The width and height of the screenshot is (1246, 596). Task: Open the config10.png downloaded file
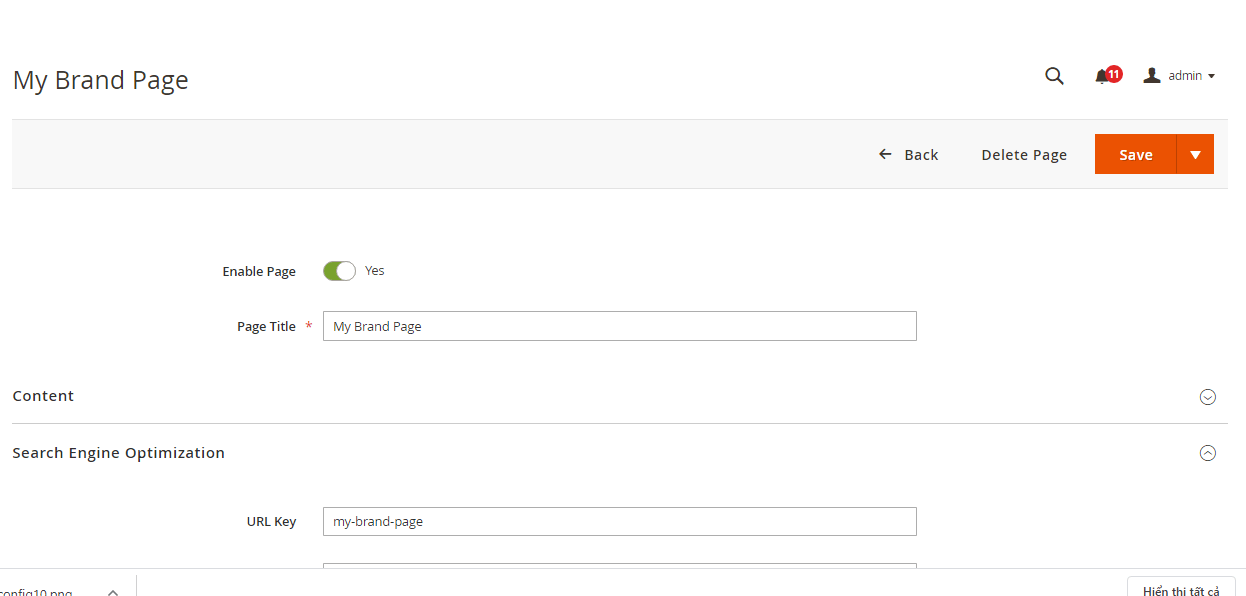[x=38, y=591]
